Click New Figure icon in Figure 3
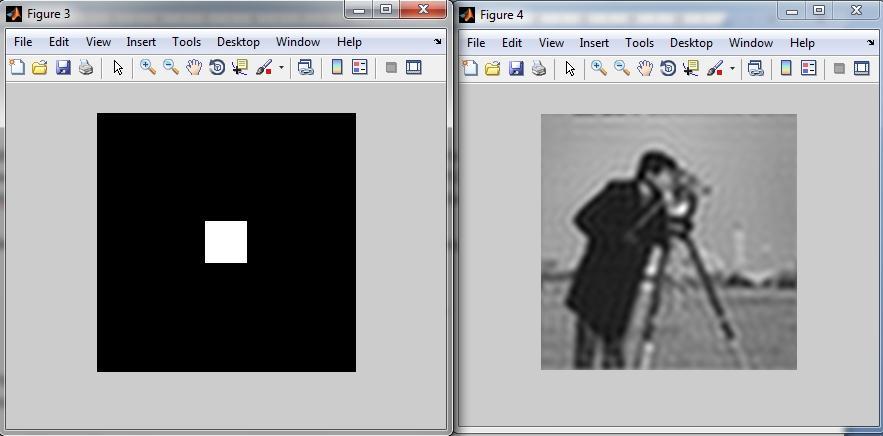The height and width of the screenshot is (436, 883). pyautogui.click(x=17, y=68)
